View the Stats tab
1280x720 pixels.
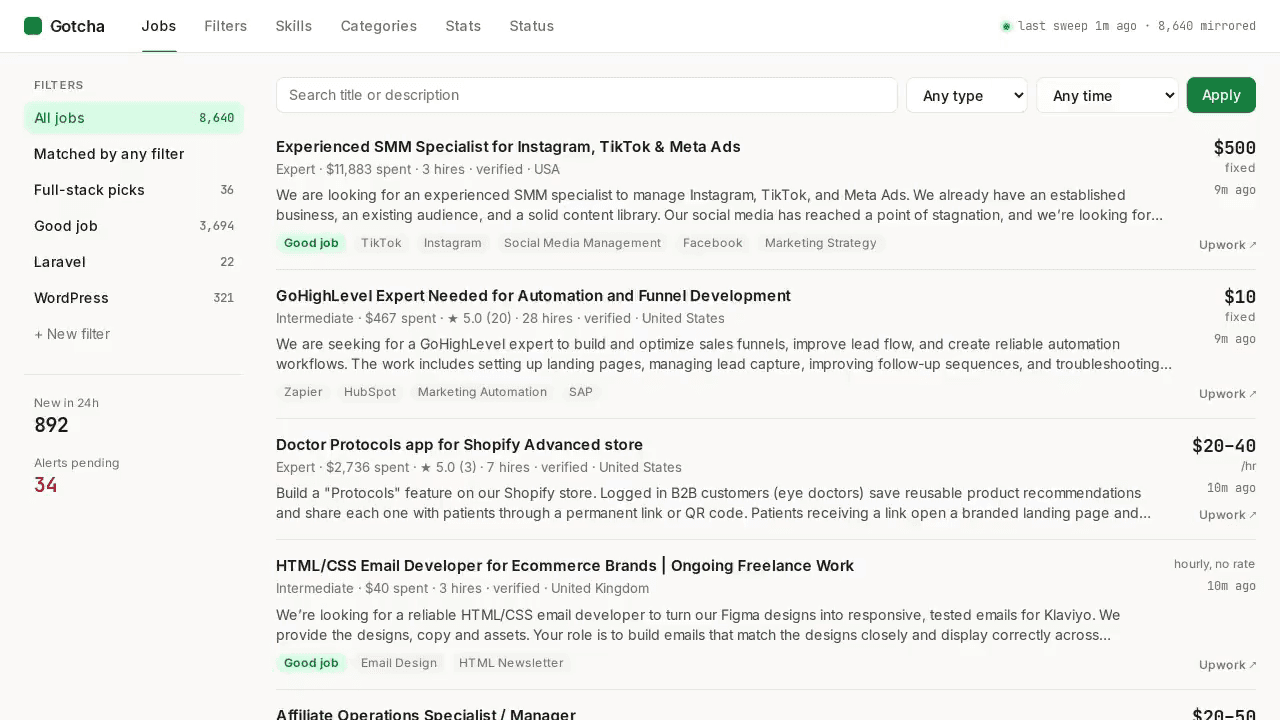pyautogui.click(x=463, y=26)
